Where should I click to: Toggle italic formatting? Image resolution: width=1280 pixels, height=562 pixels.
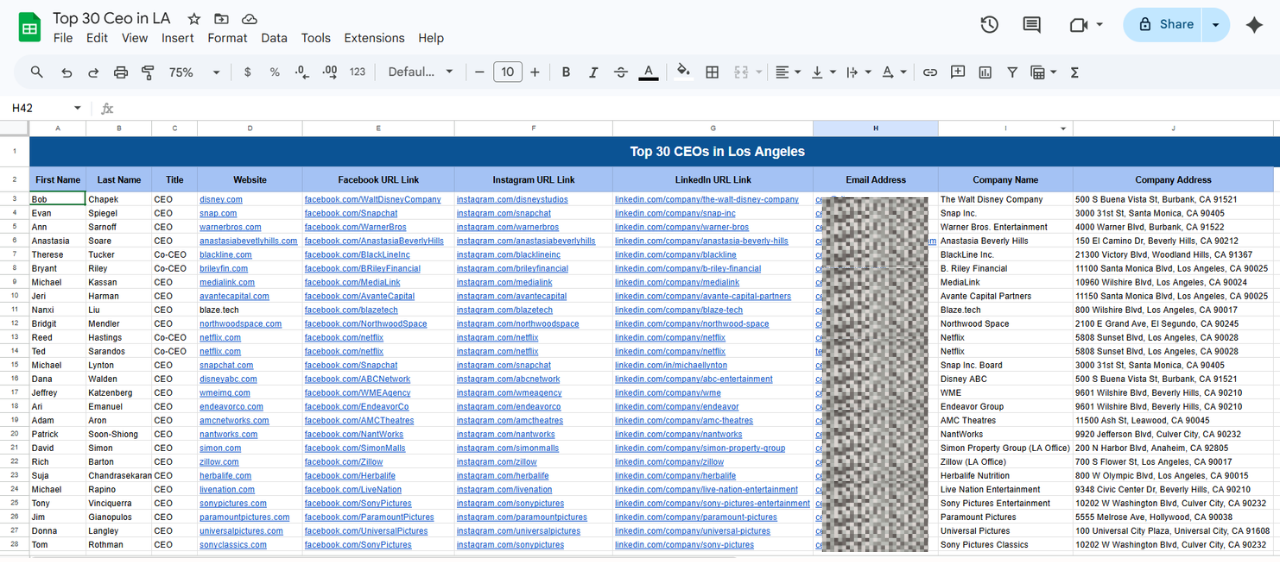point(593,72)
